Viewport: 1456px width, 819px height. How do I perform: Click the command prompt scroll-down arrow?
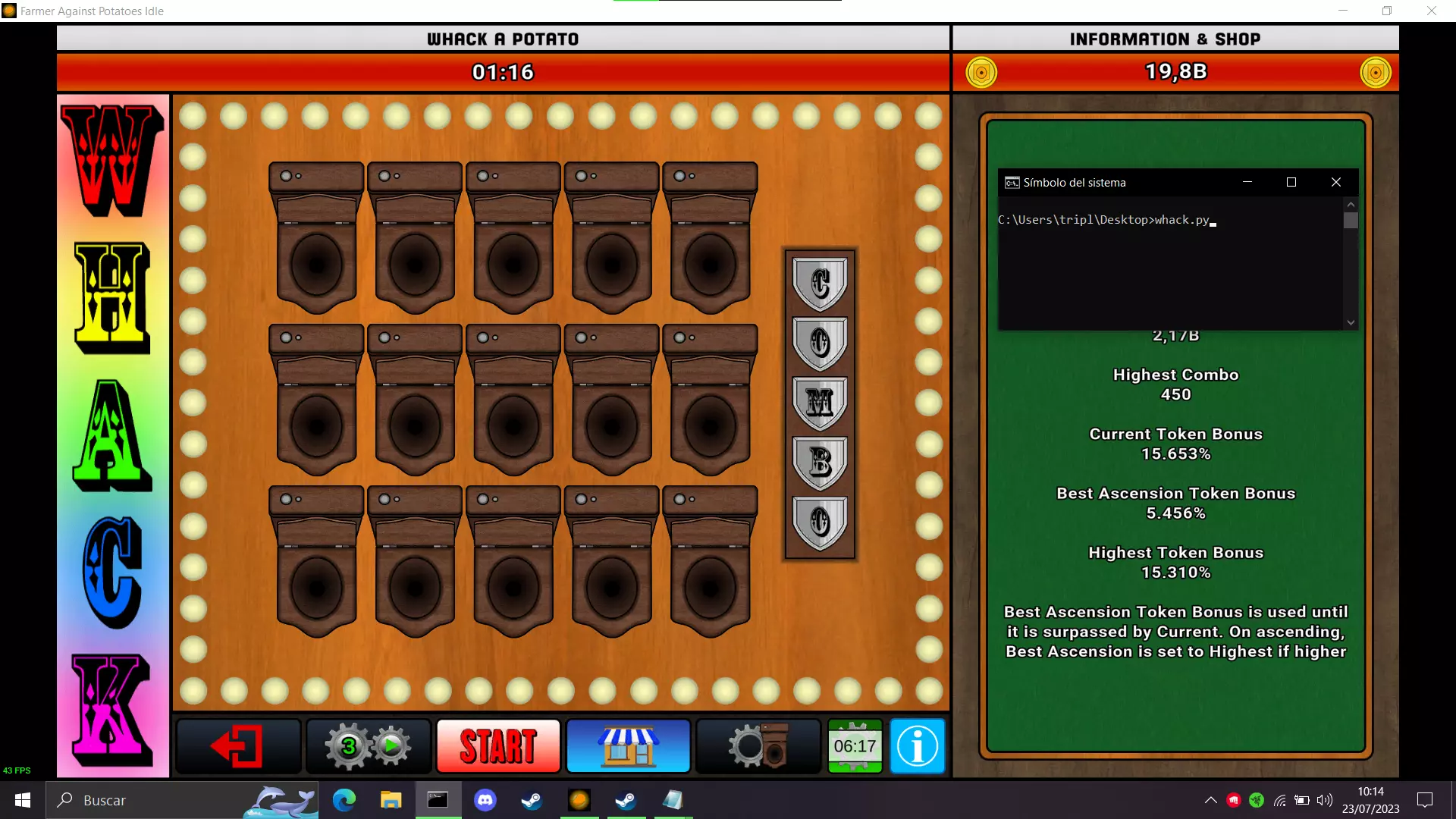coord(1351,323)
